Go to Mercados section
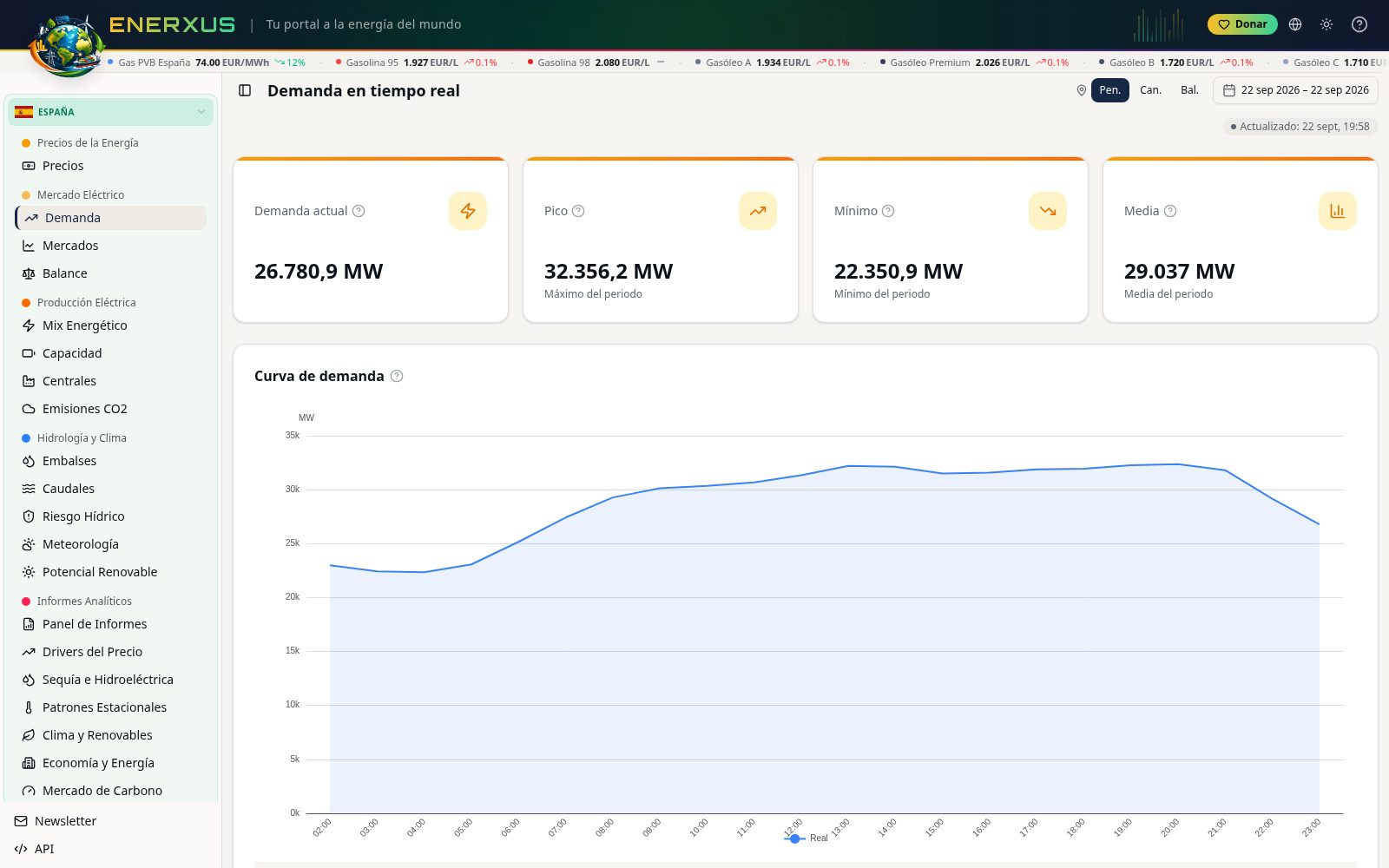Screen dimensions: 1389x868 (110, 246)
